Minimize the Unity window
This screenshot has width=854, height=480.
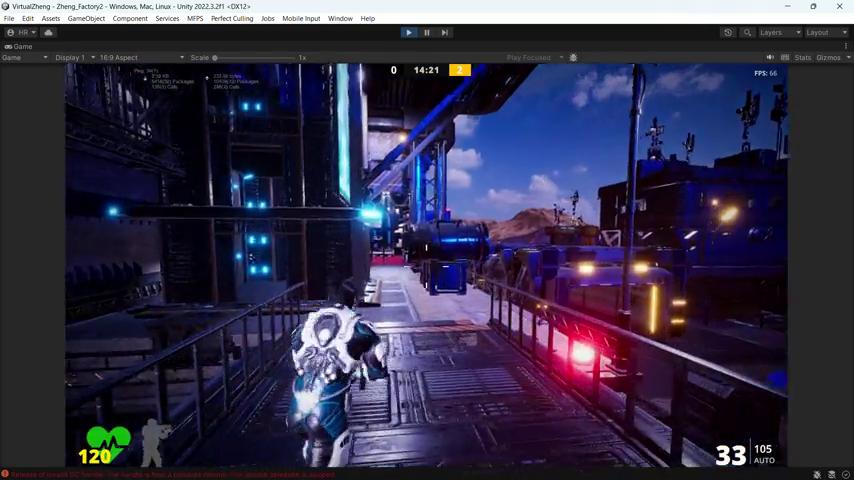[788, 7]
